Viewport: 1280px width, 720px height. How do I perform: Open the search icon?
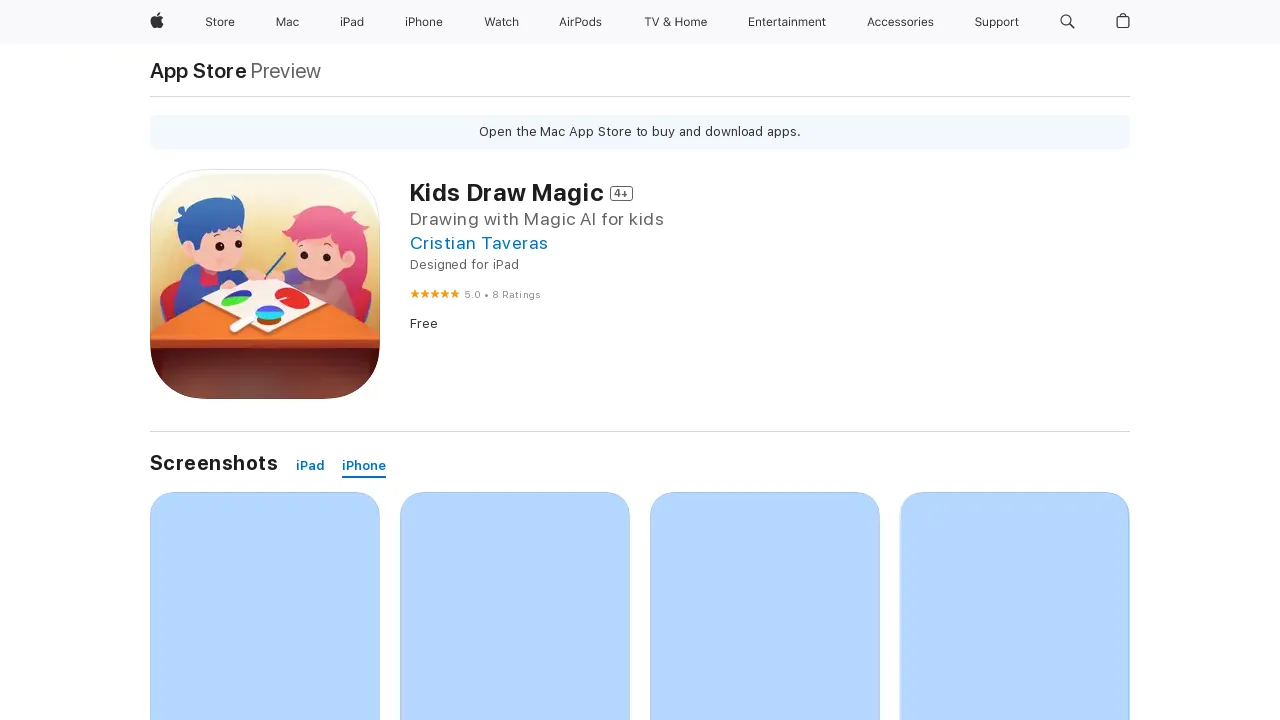[1067, 22]
